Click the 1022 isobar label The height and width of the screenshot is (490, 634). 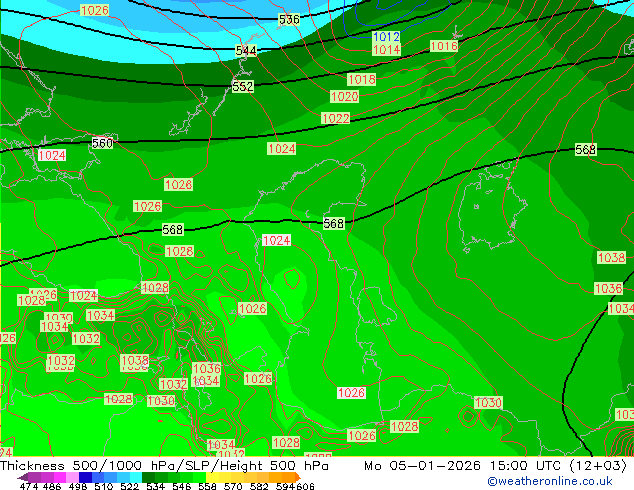336,118
